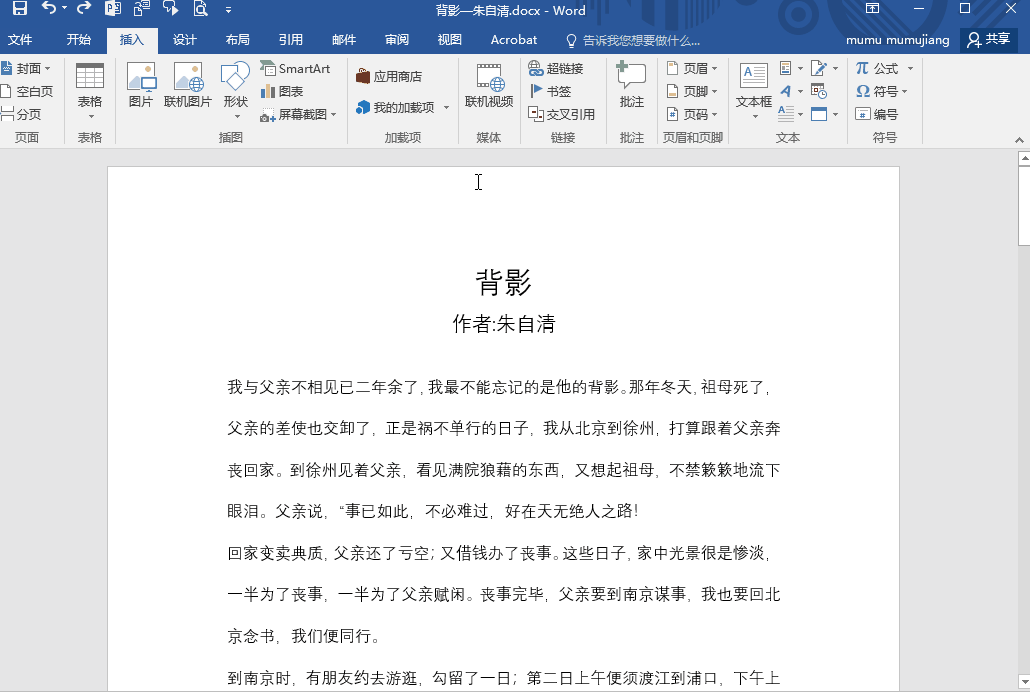
Task: Undo the last action
Action: coord(49,8)
